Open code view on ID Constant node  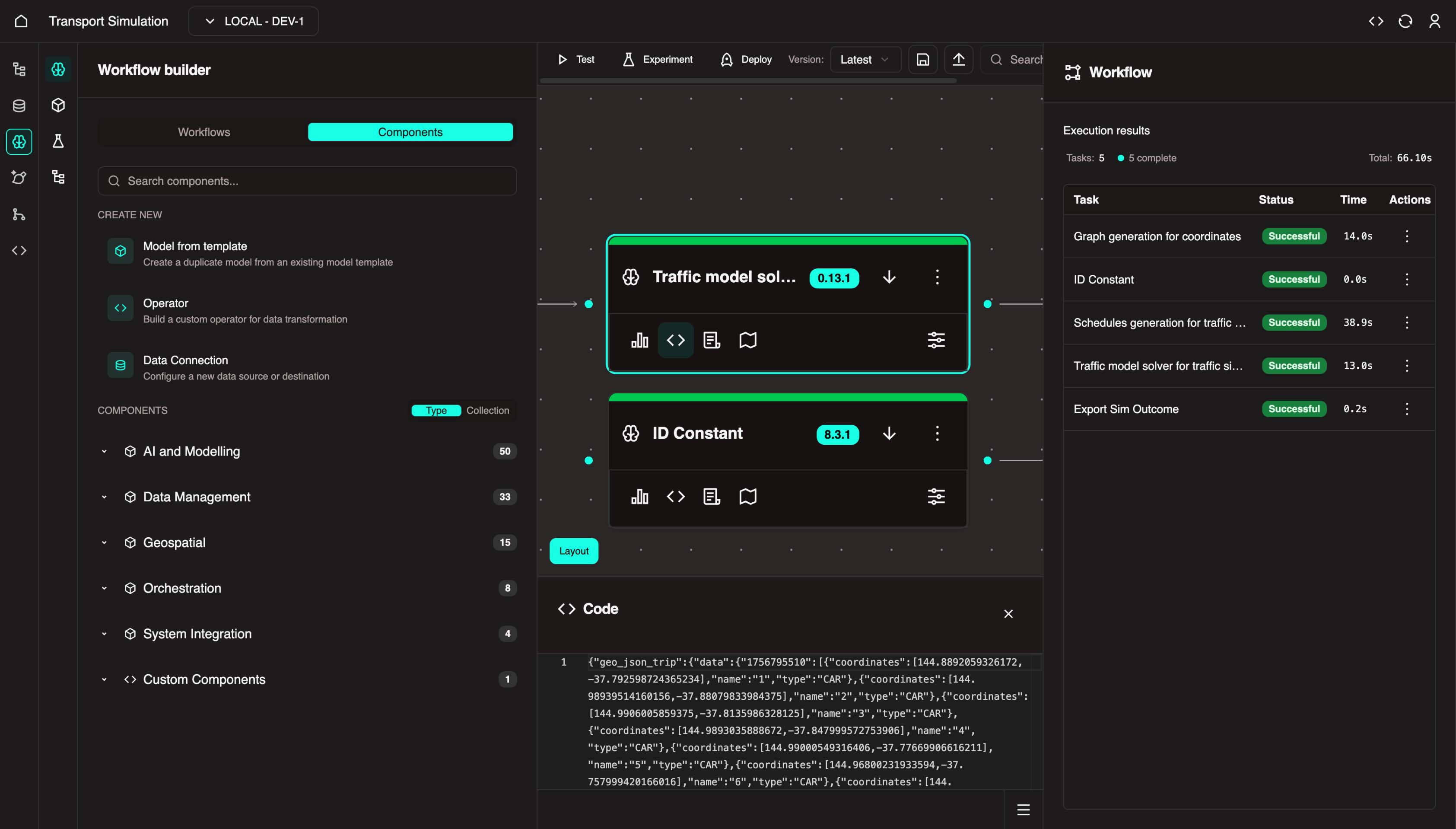[x=675, y=497]
